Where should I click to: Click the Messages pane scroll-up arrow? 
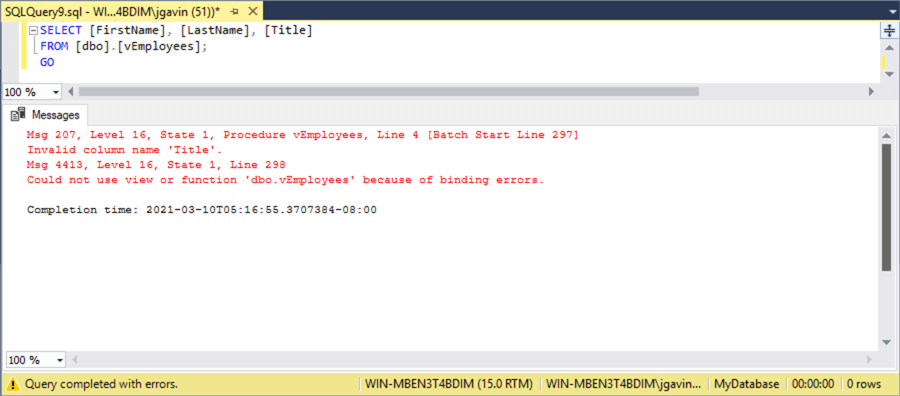[887, 135]
